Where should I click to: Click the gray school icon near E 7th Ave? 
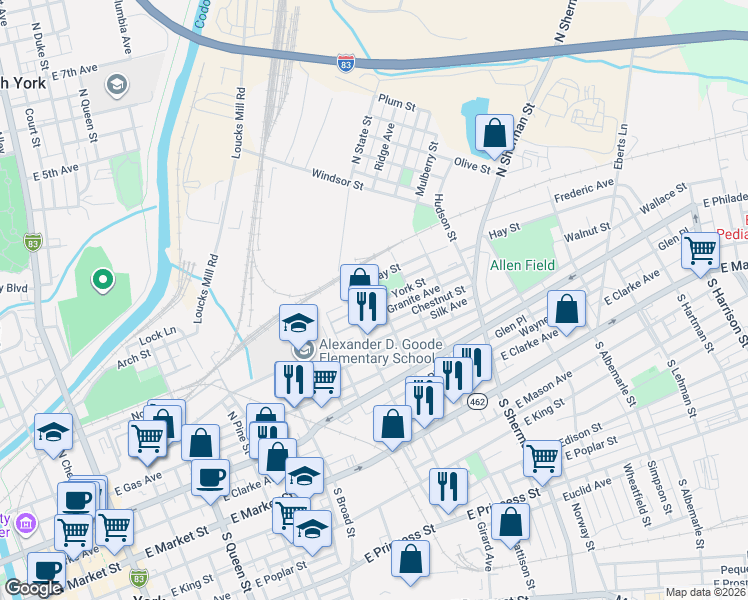(x=116, y=85)
